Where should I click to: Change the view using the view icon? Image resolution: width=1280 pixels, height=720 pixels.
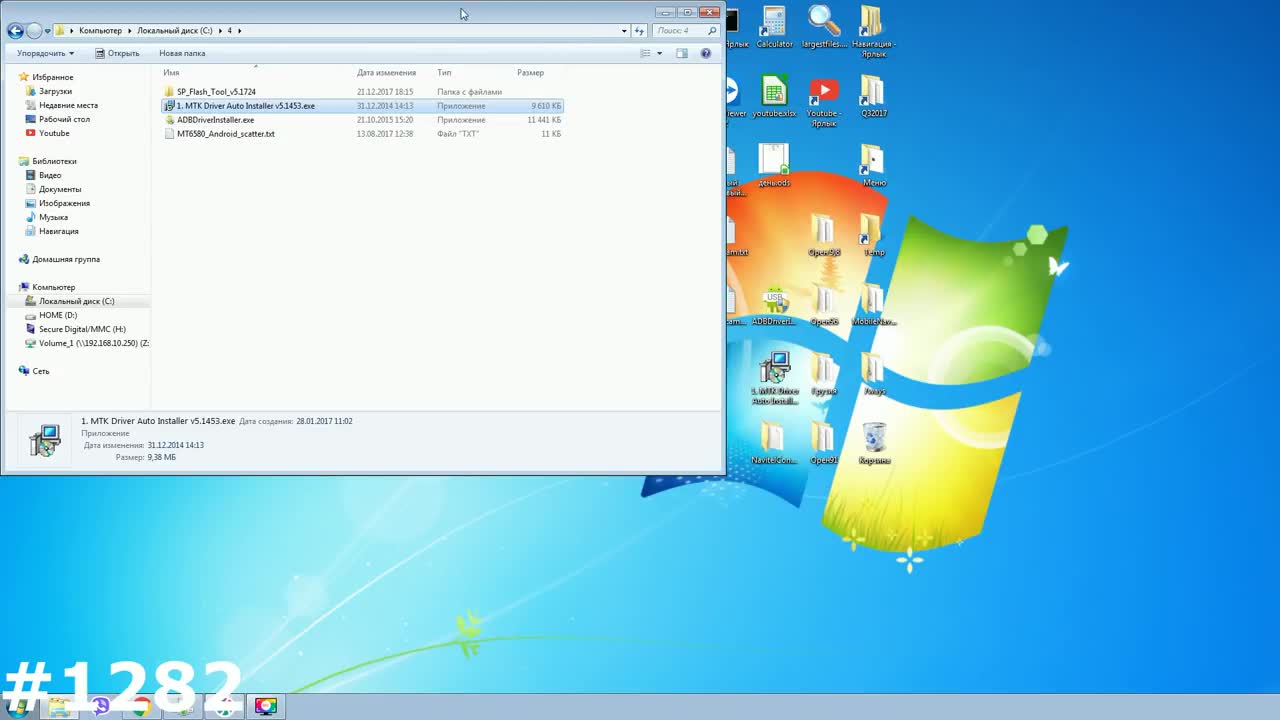pyautogui.click(x=646, y=53)
